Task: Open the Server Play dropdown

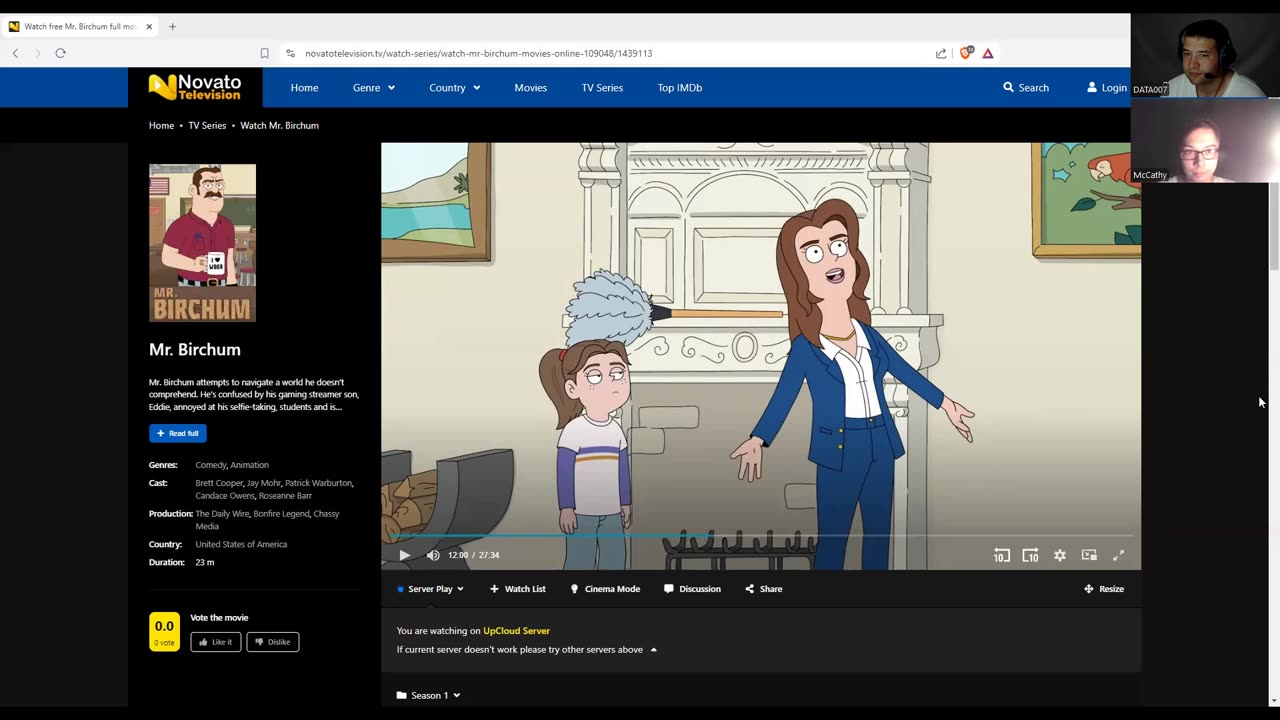Action: pos(431,589)
